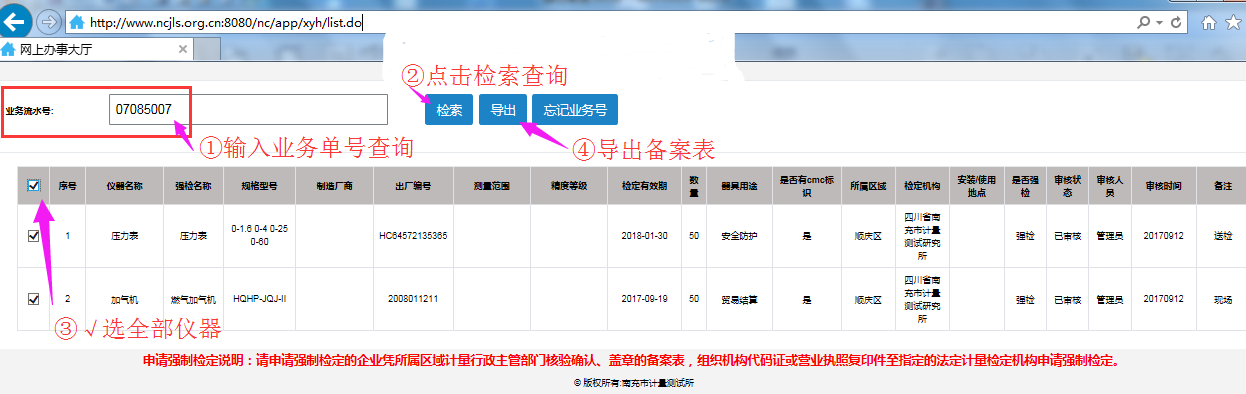Open the browser home page icon
This screenshot has width=1246, height=394.
1208,22
